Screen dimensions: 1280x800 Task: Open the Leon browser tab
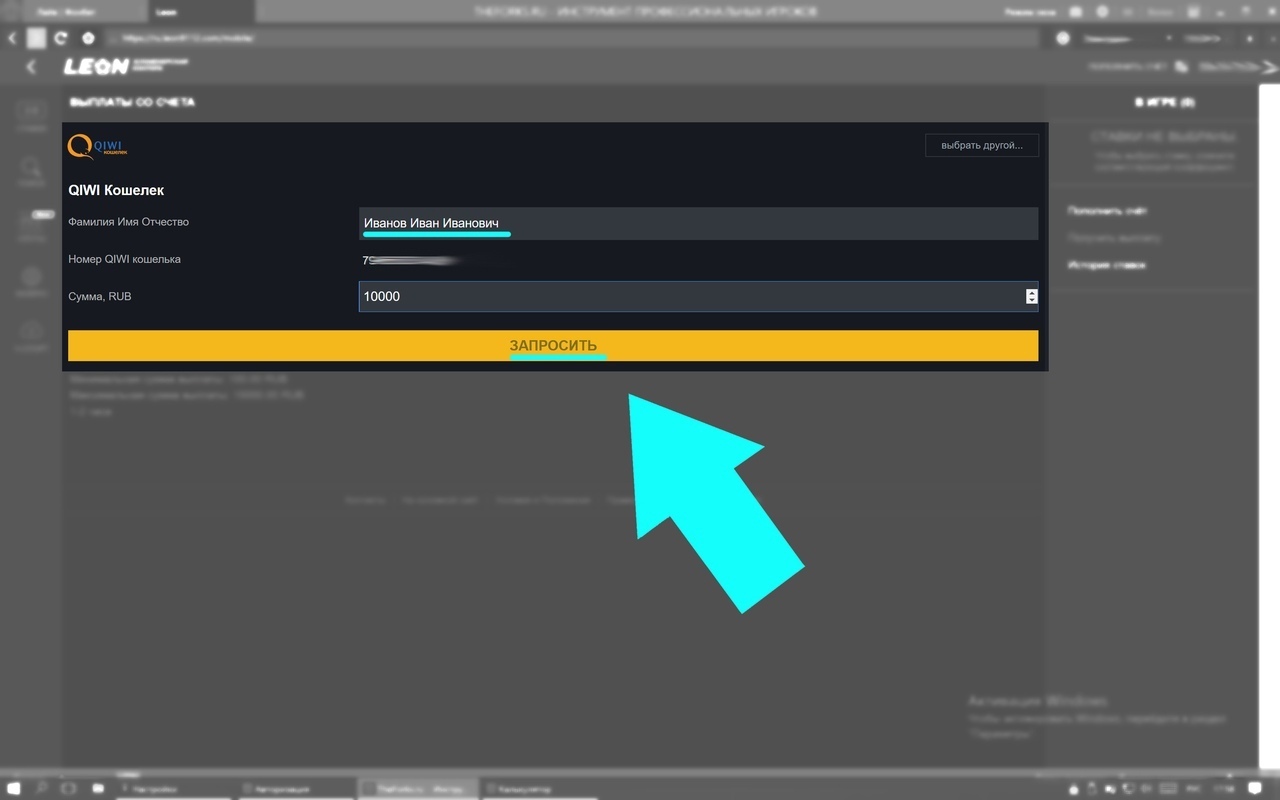tap(203, 11)
